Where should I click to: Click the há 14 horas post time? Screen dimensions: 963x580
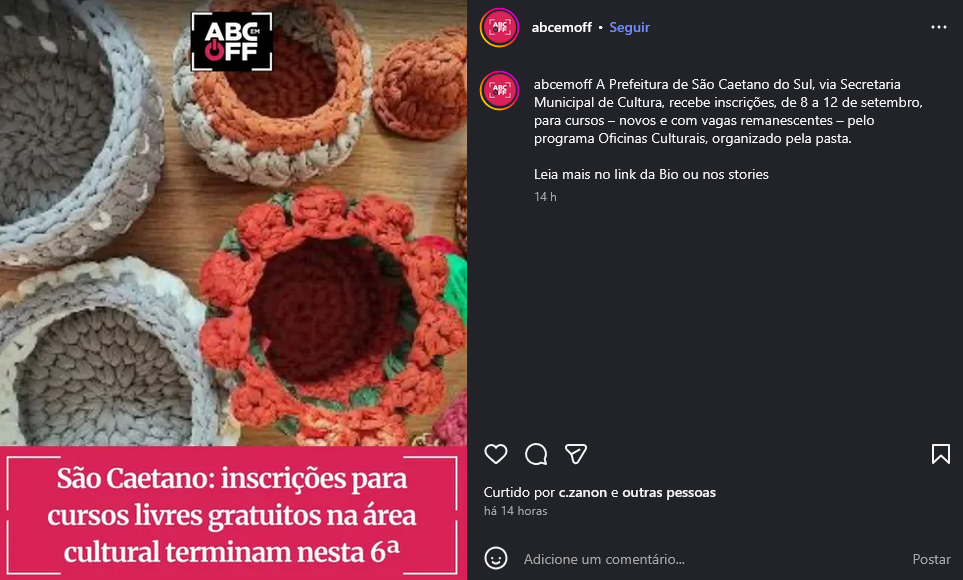click(515, 511)
